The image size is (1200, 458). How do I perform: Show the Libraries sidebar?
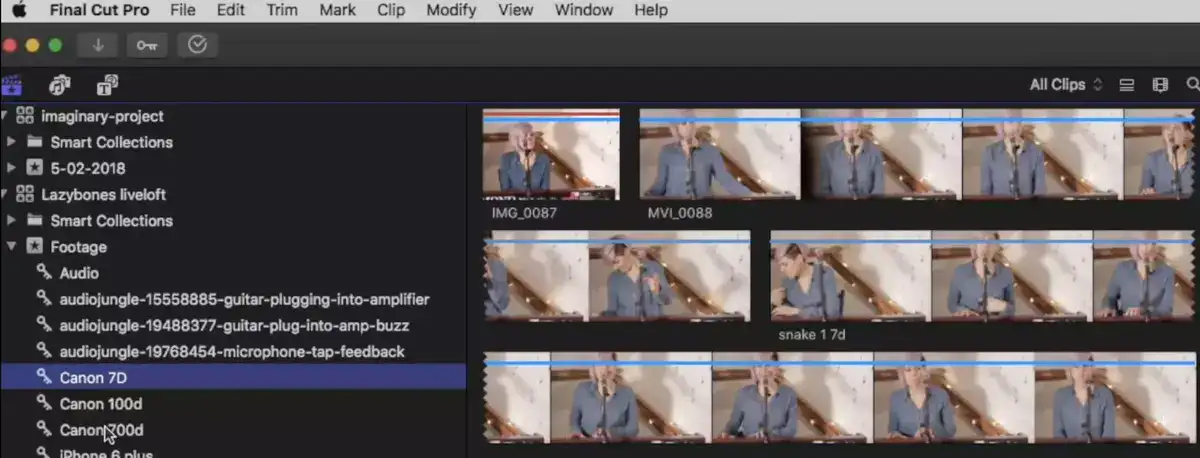coord(12,85)
